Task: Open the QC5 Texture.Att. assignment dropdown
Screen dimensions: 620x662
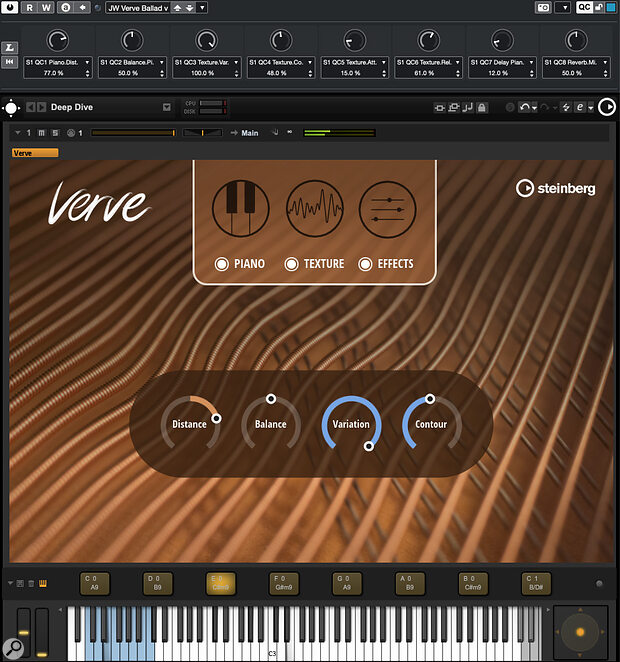Action: click(384, 62)
